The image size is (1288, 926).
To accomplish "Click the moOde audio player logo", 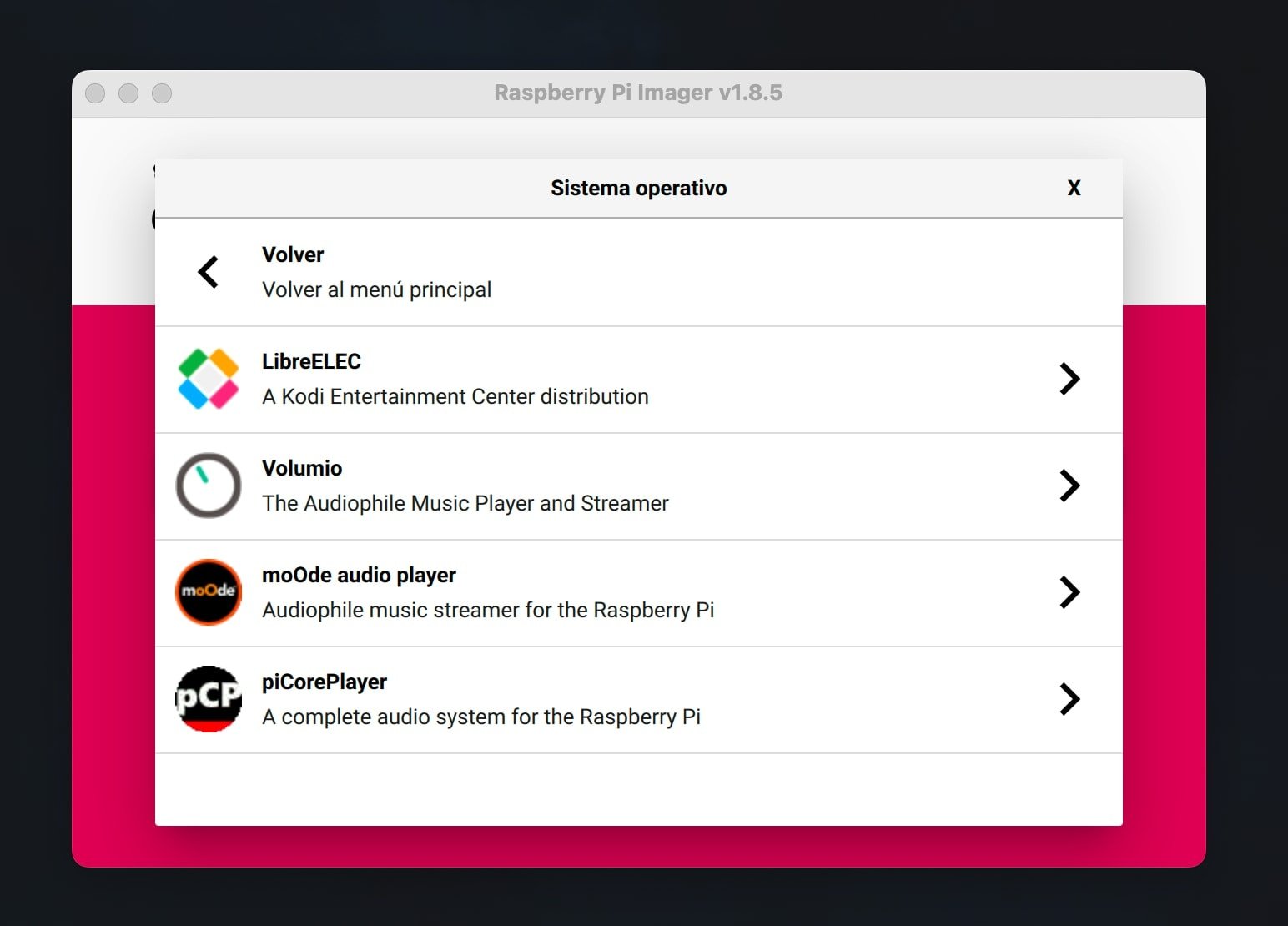I will (209, 592).
